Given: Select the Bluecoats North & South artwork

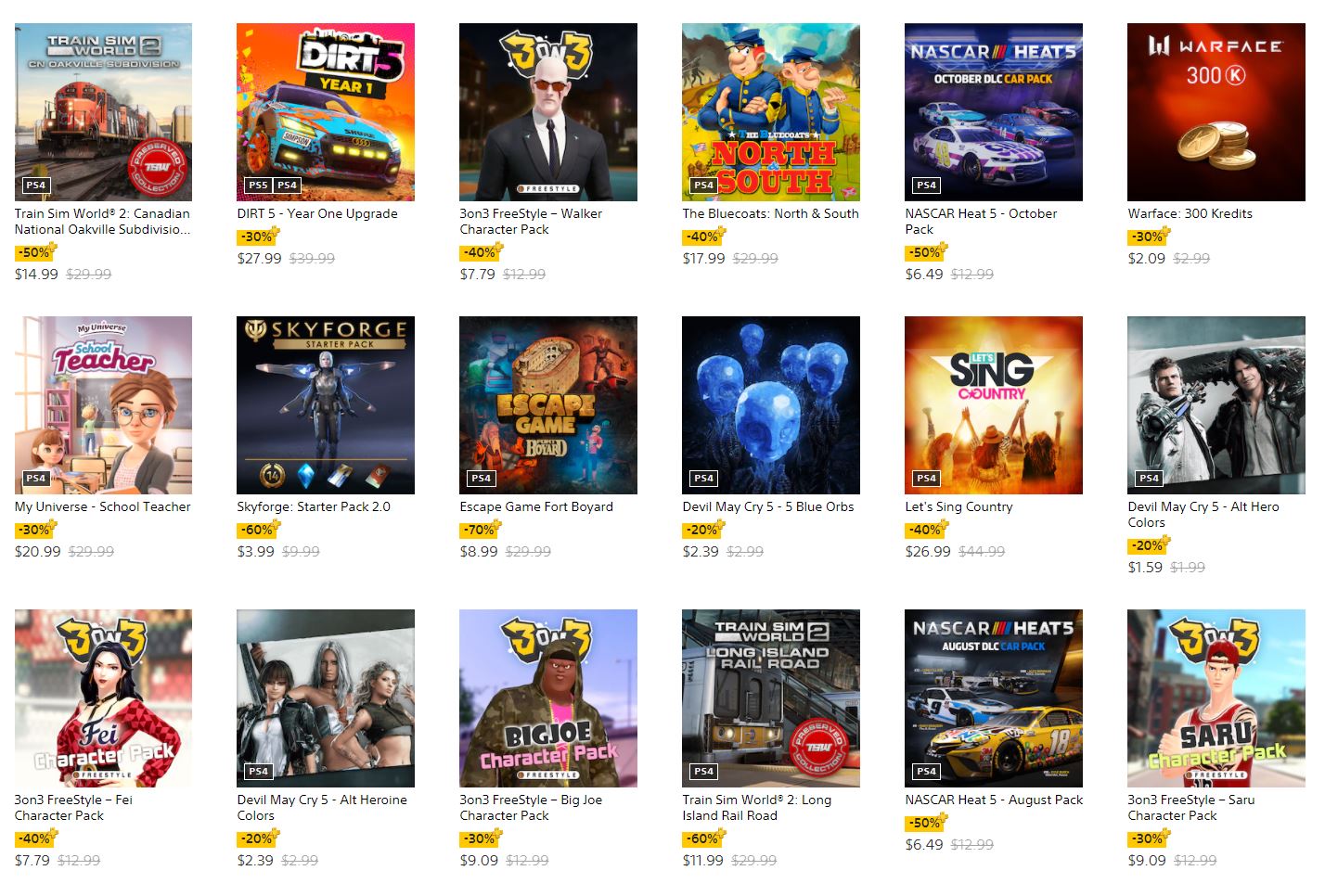Looking at the screenshot, I should (771, 112).
